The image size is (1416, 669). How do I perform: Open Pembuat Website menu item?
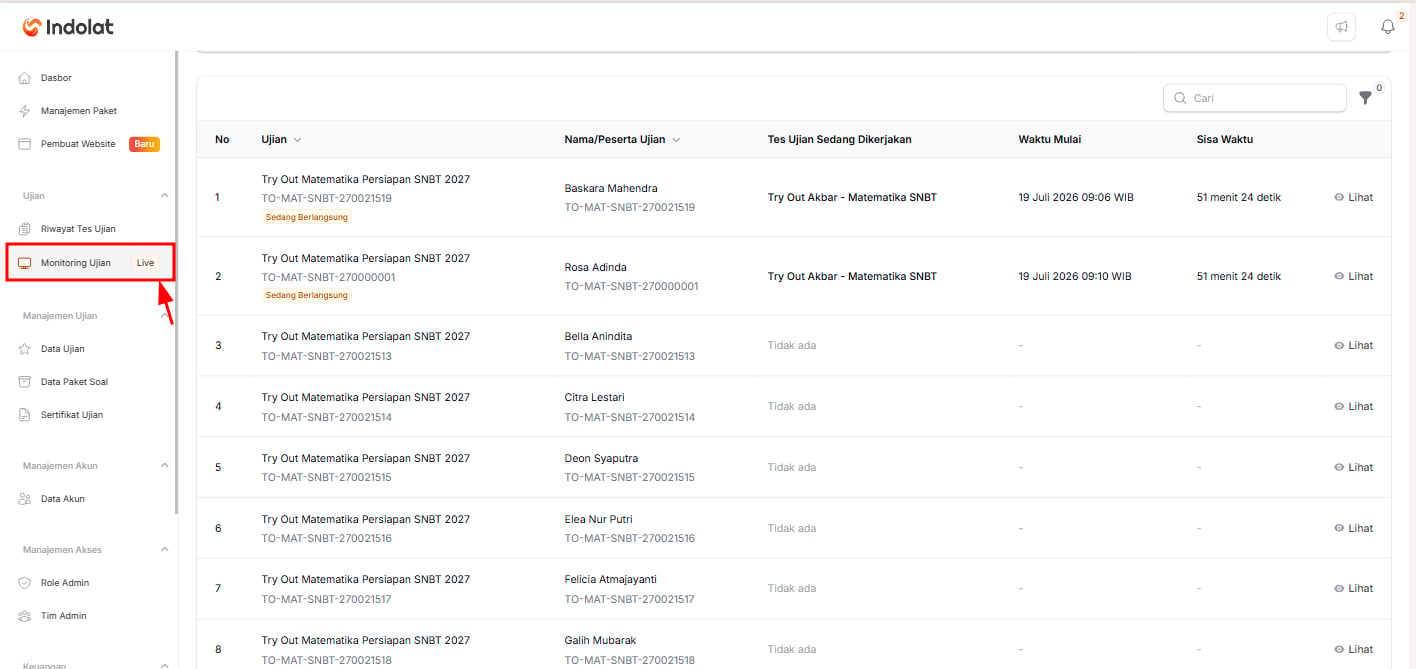click(x=89, y=144)
